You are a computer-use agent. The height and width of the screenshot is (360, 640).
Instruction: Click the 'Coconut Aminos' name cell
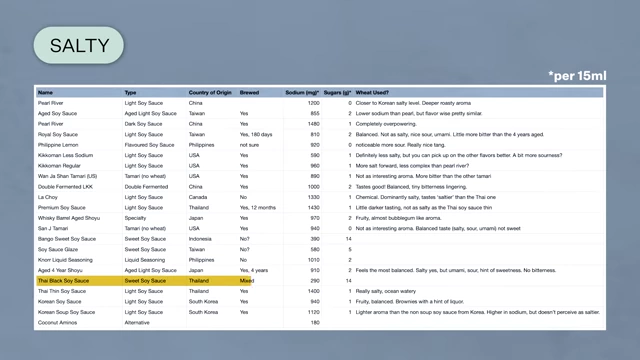pyautogui.click(x=57, y=322)
